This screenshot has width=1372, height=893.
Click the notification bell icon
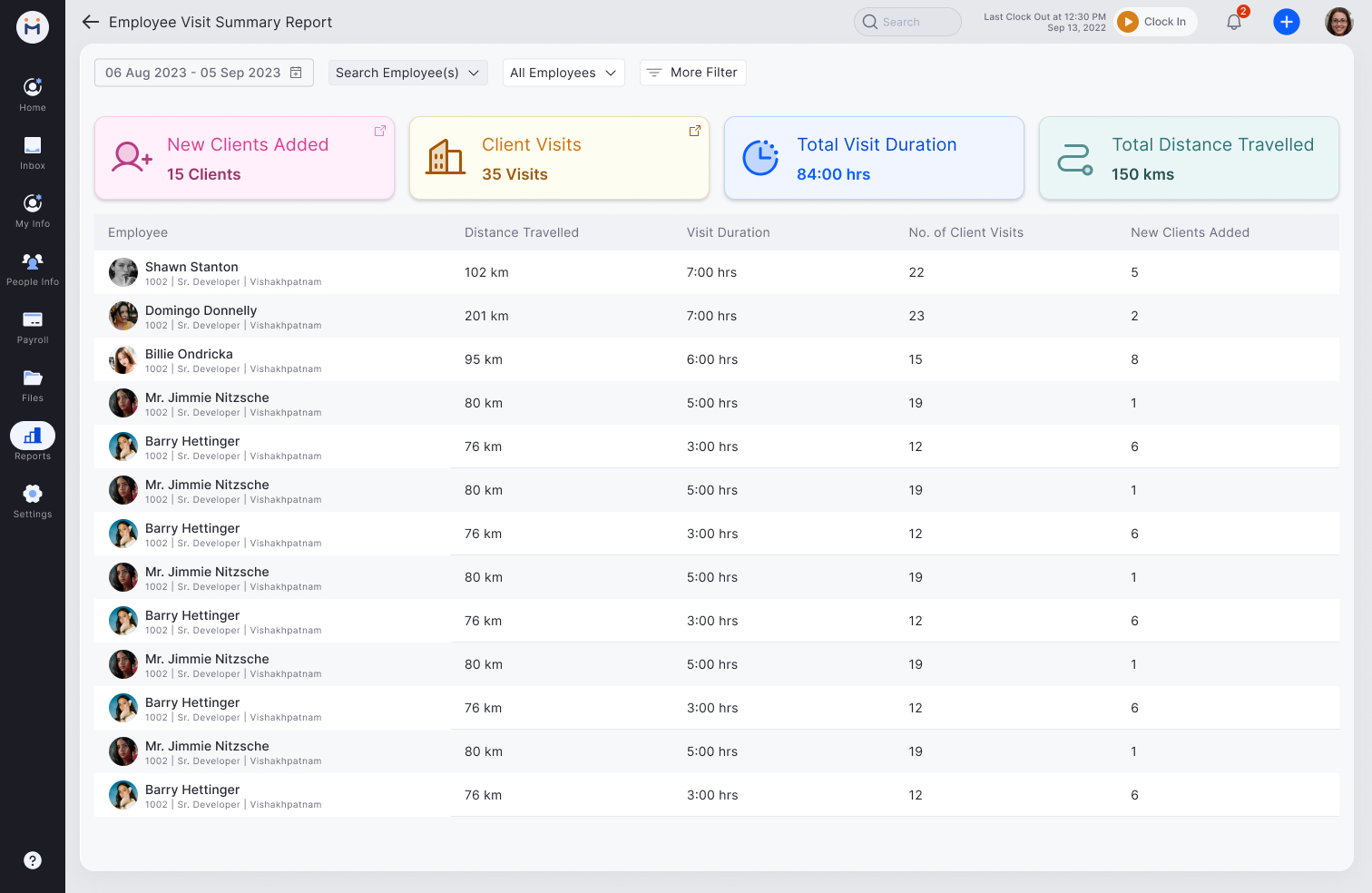(1233, 21)
